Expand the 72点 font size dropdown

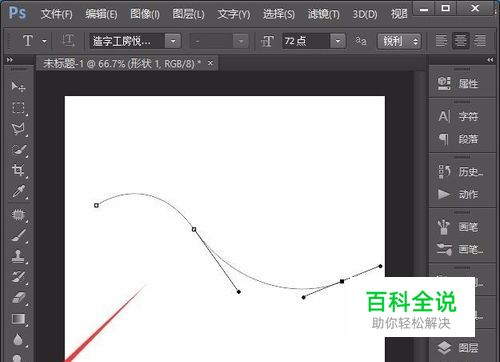(x=338, y=41)
